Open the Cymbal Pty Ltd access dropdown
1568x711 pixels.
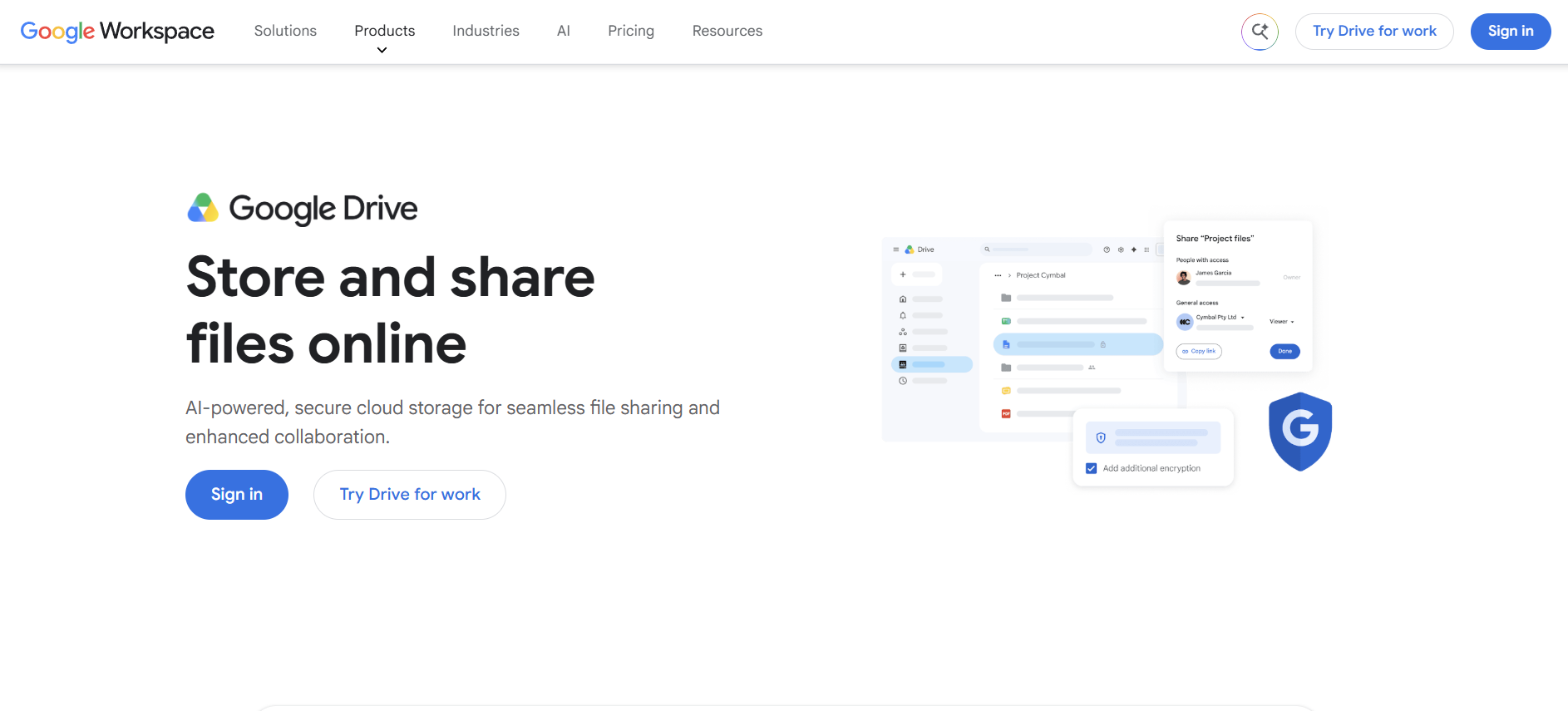pyautogui.click(x=1220, y=318)
